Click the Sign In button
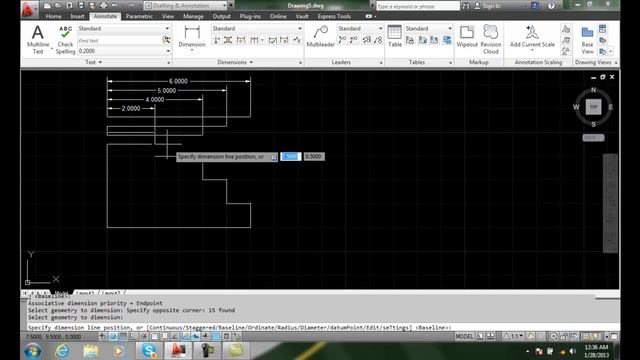Image resolution: width=640 pixels, height=360 pixels. click(x=487, y=6)
